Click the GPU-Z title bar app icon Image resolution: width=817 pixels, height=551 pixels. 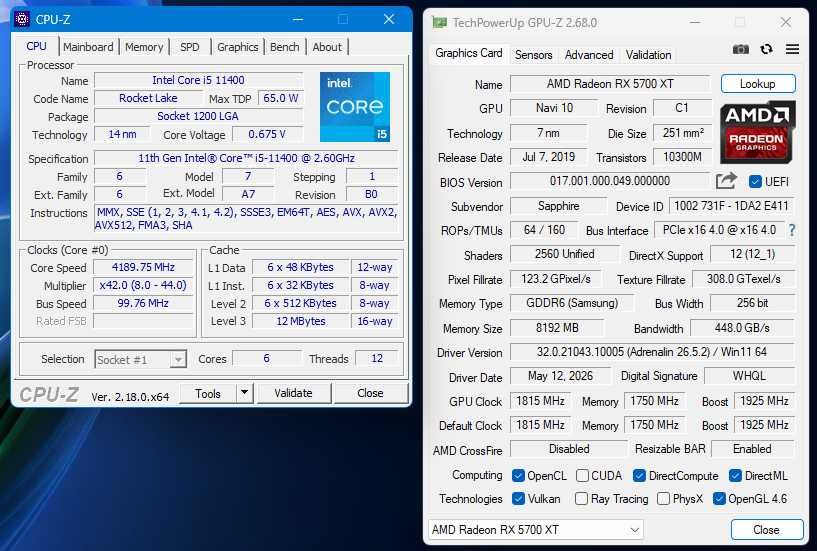tap(439, 22)
